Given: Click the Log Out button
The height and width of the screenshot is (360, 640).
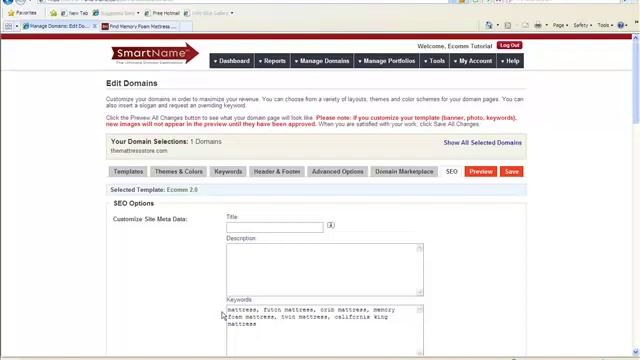Looking at the screenshot, I should (x=509, y=45).
